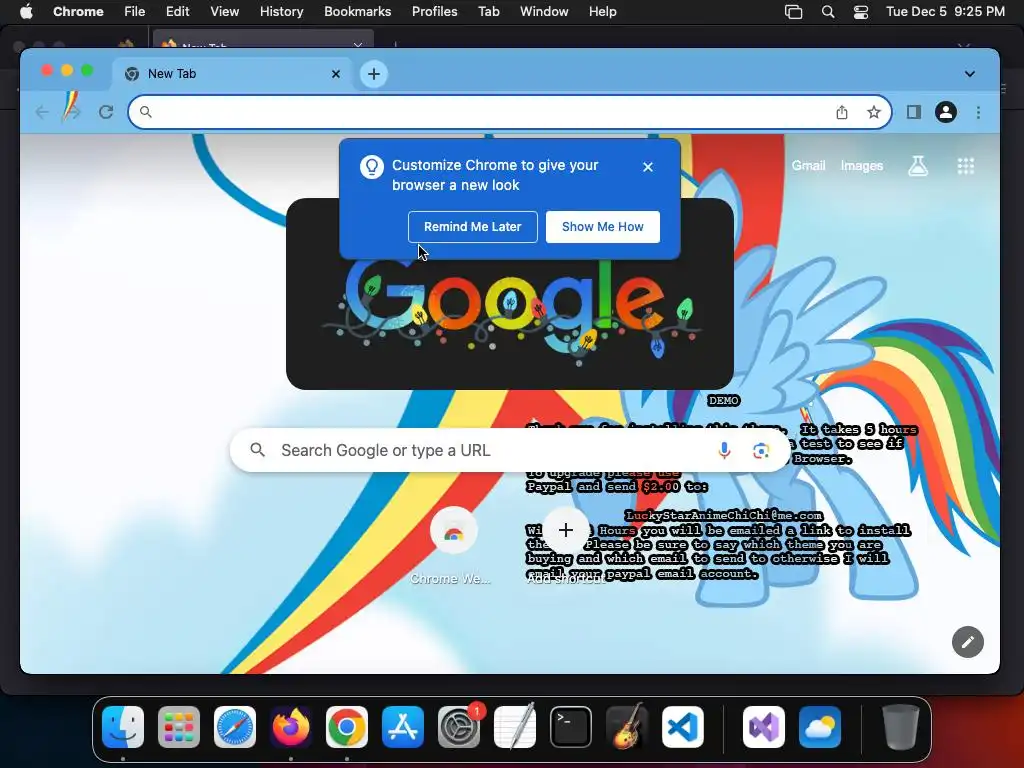Screen dimensions: 1024x768
Task: Open the Edit menu
Action: tap(177, 12)
